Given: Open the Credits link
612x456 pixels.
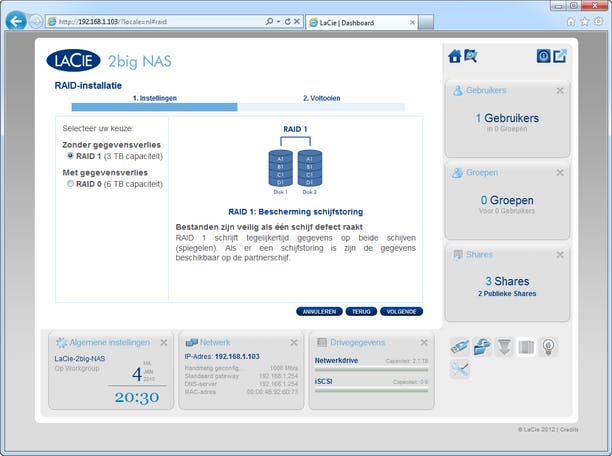Looking at the screenshot, I should click(569, 429).
